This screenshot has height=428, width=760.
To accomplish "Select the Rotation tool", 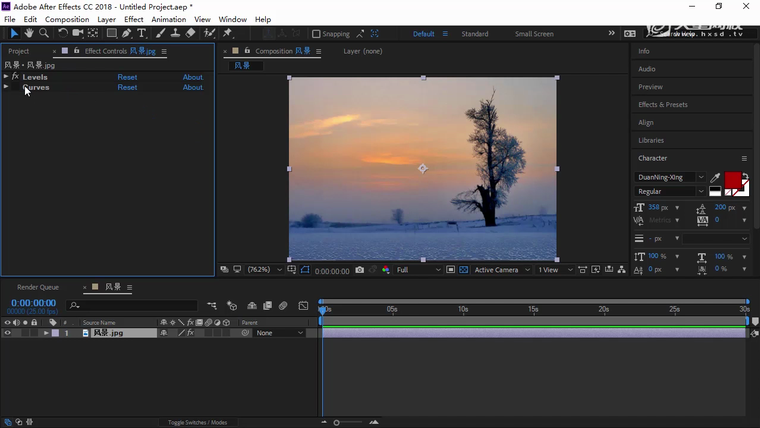I will point(62,33).
